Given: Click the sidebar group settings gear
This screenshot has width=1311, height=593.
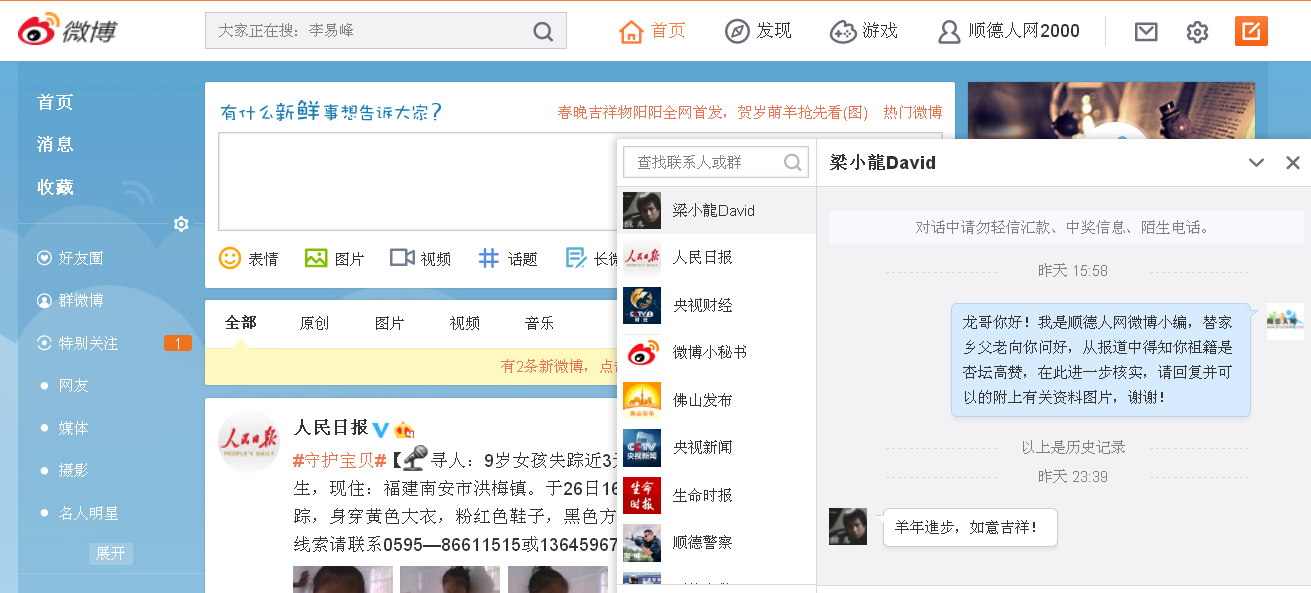Looking at the screenshot, I should 181,224.
